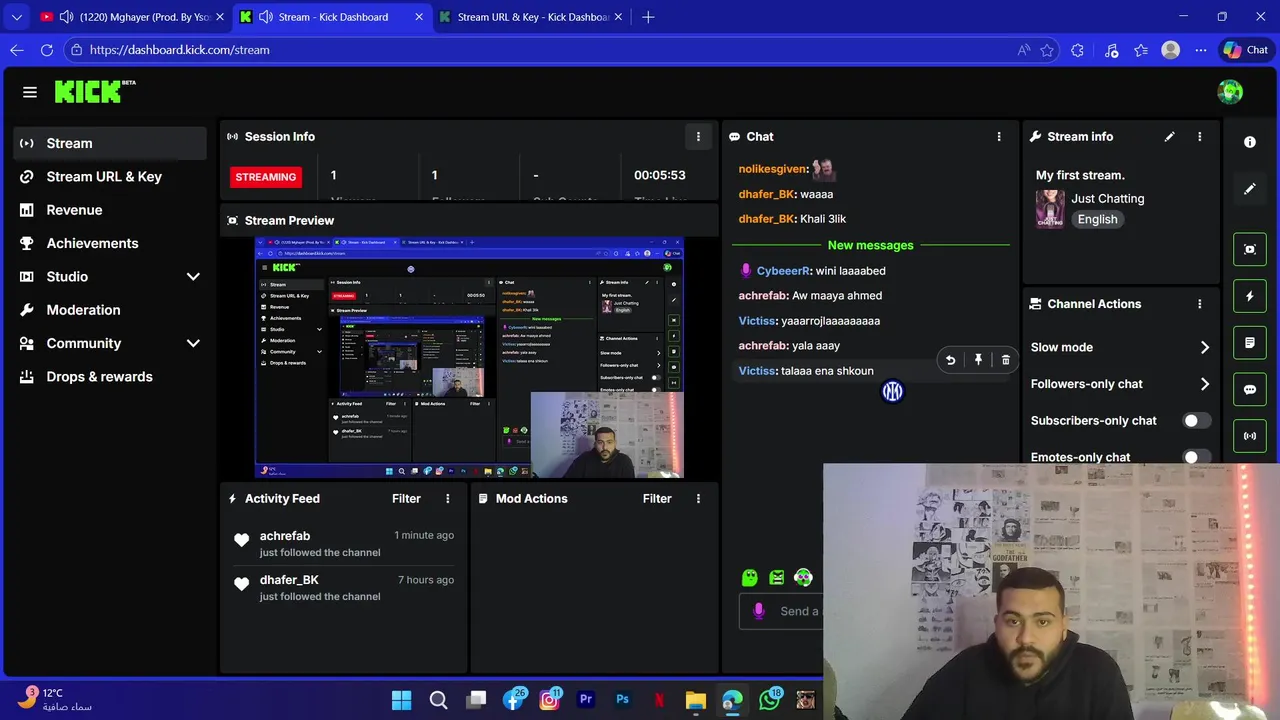The width and height of the screenshot is (1280, 720).
Task: Click the red STREAMING status badge
Action: [266, 177]
